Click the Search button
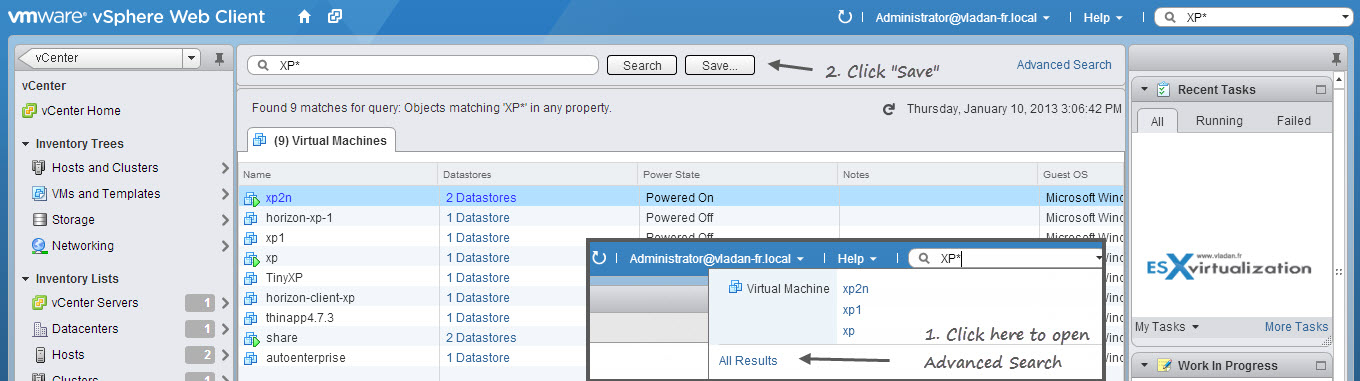Screen dimensions: 1360x381 click(642, 66)
